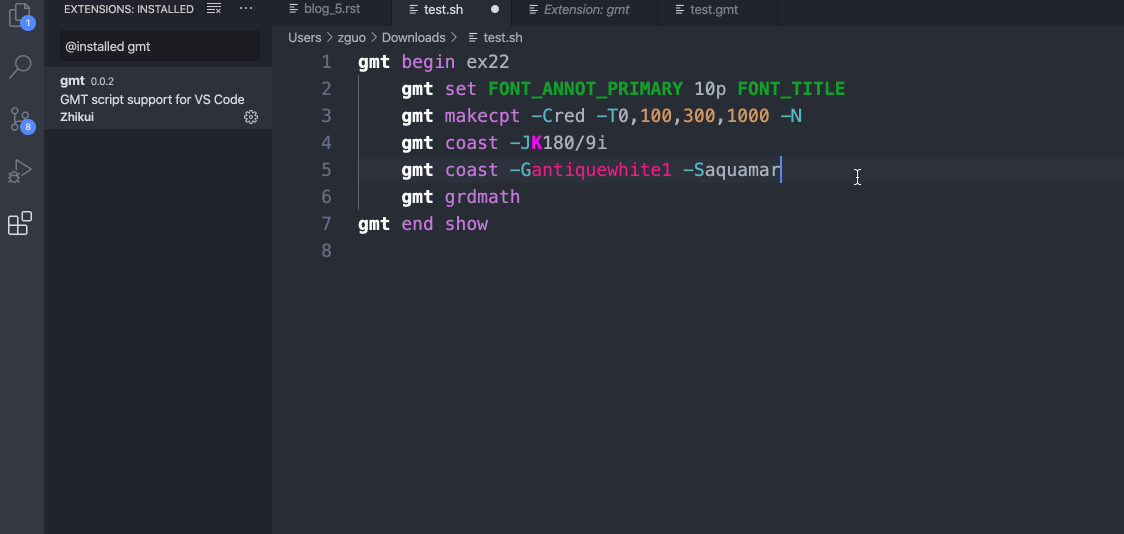Click the -T0,100,300,1000 argument on line 3
The image size is (1124, 534).
click(x=683, y=115)
